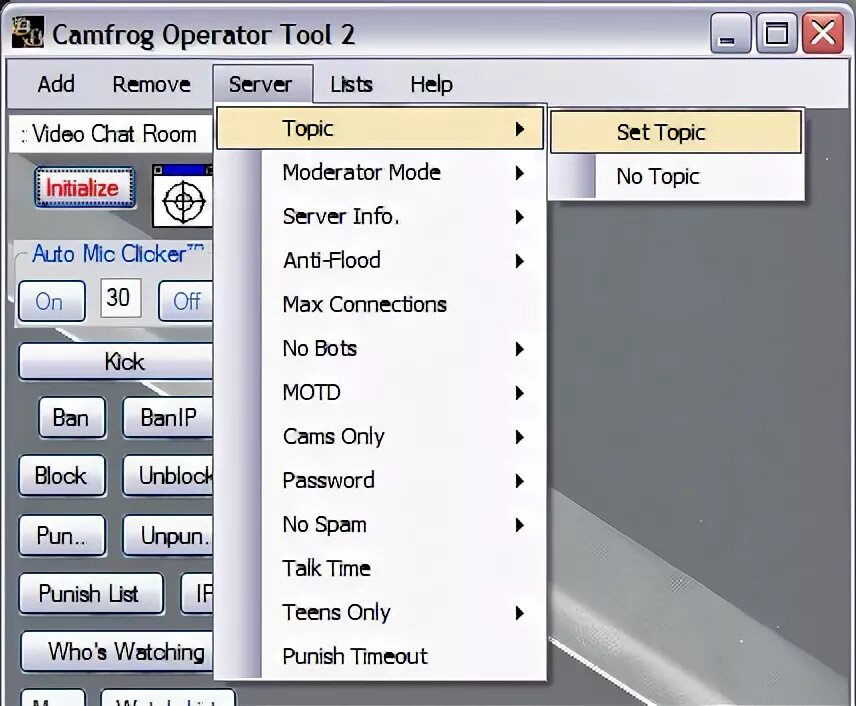Click the Video Chat Room name field
Image resolution: width=856 pixels, height=706 pixels.
pos(111,134)
